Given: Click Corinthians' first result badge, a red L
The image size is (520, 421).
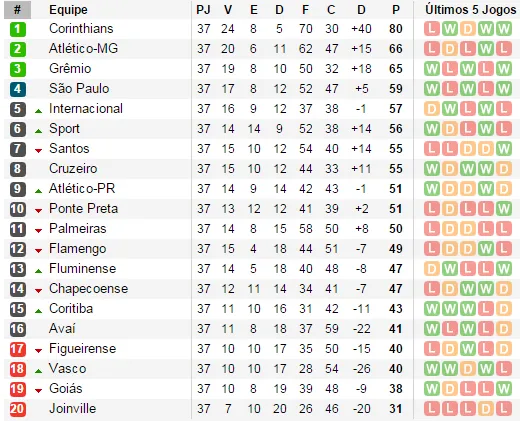Looking at the screenshot, I should [x=432, y=29].
